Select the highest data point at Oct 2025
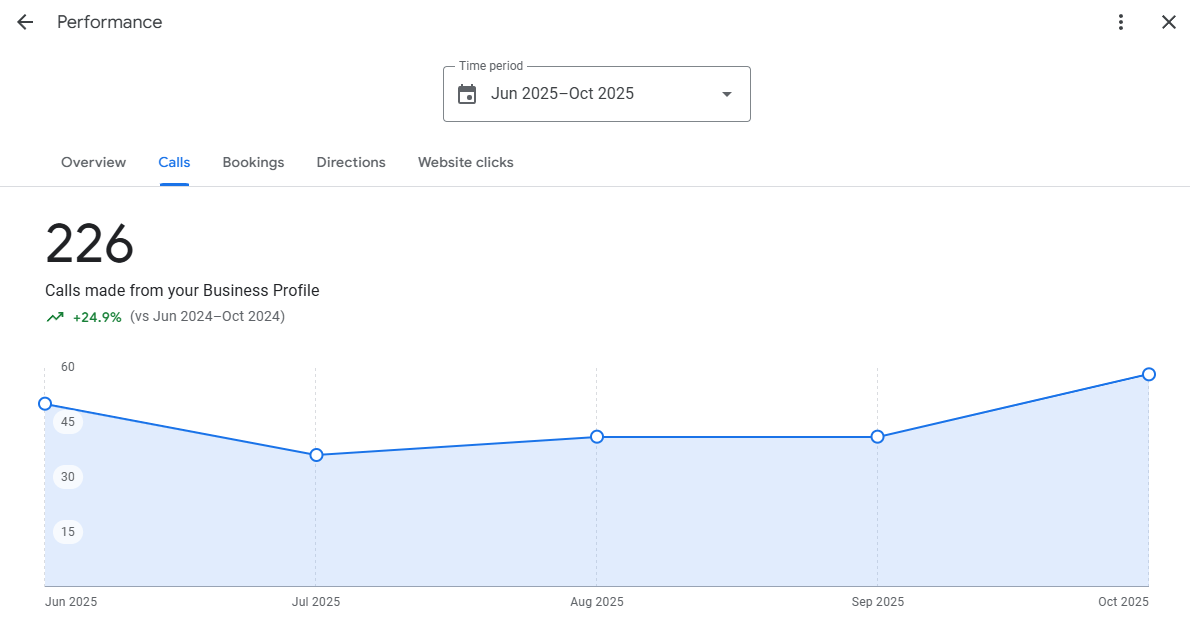This screenshot has height=622, width=1190. (x=1148, y=374)
